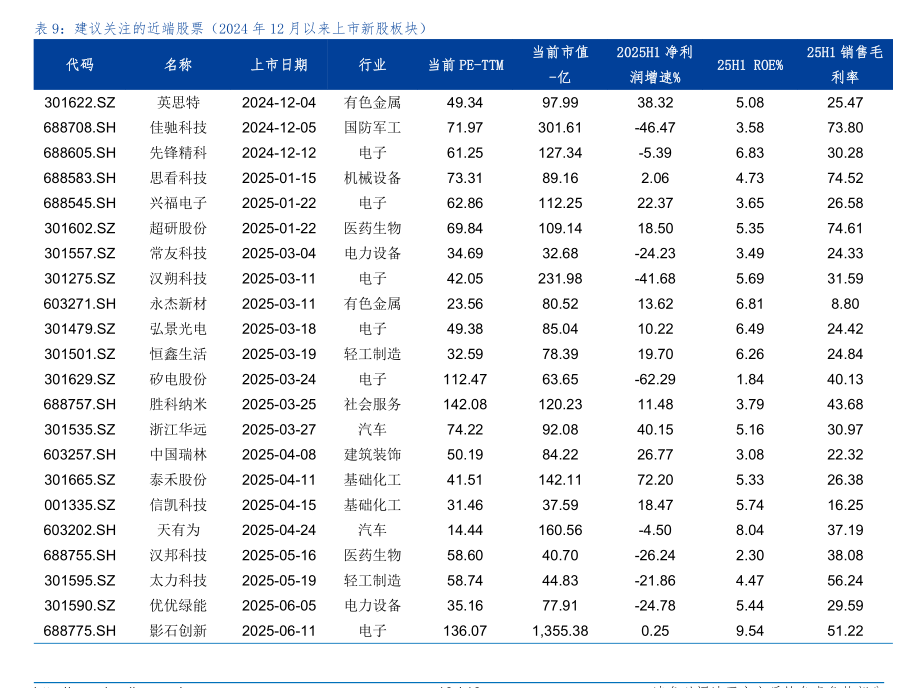Screen dimensions: 906x688
Task: Click the 25H1 ROE% column header
Action: point(749,65)
